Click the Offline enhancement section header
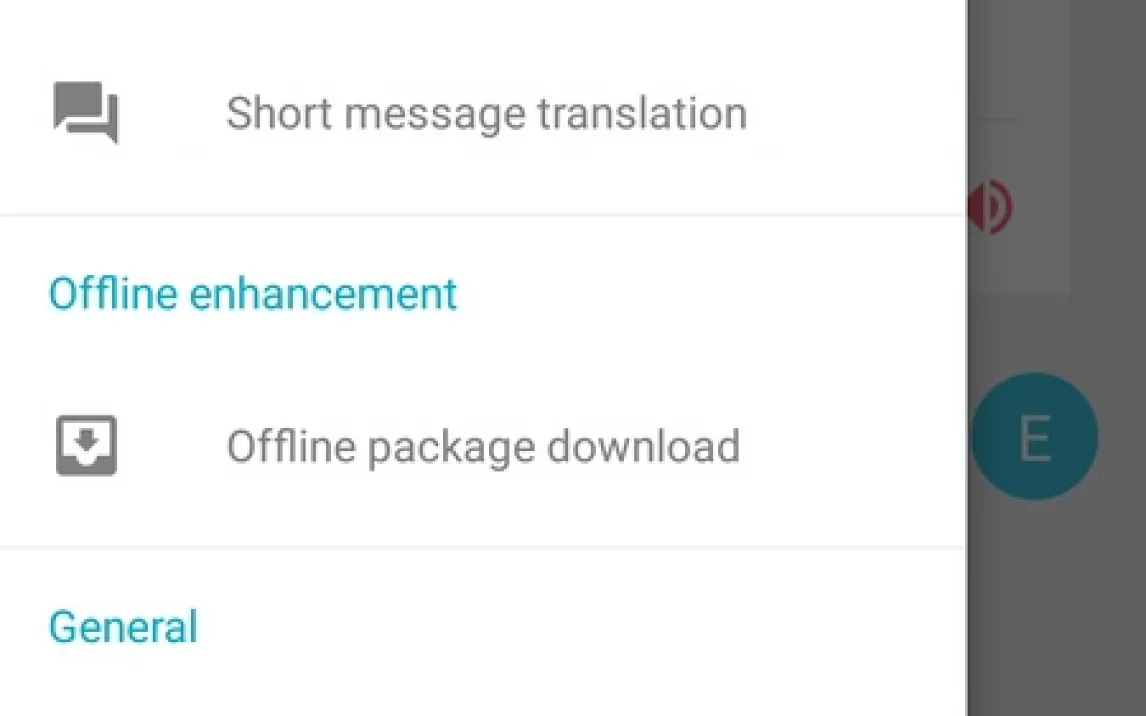Viewport: 1146px width, 716px height. tap(253, 294)
